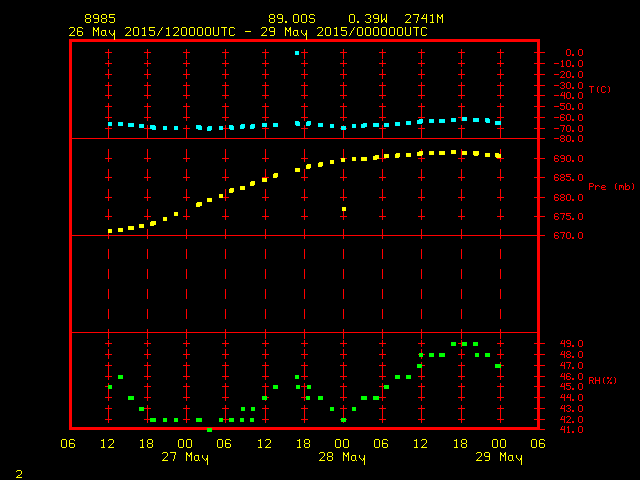Click the -80.0 temperature tick label

(x=569, y=139)
